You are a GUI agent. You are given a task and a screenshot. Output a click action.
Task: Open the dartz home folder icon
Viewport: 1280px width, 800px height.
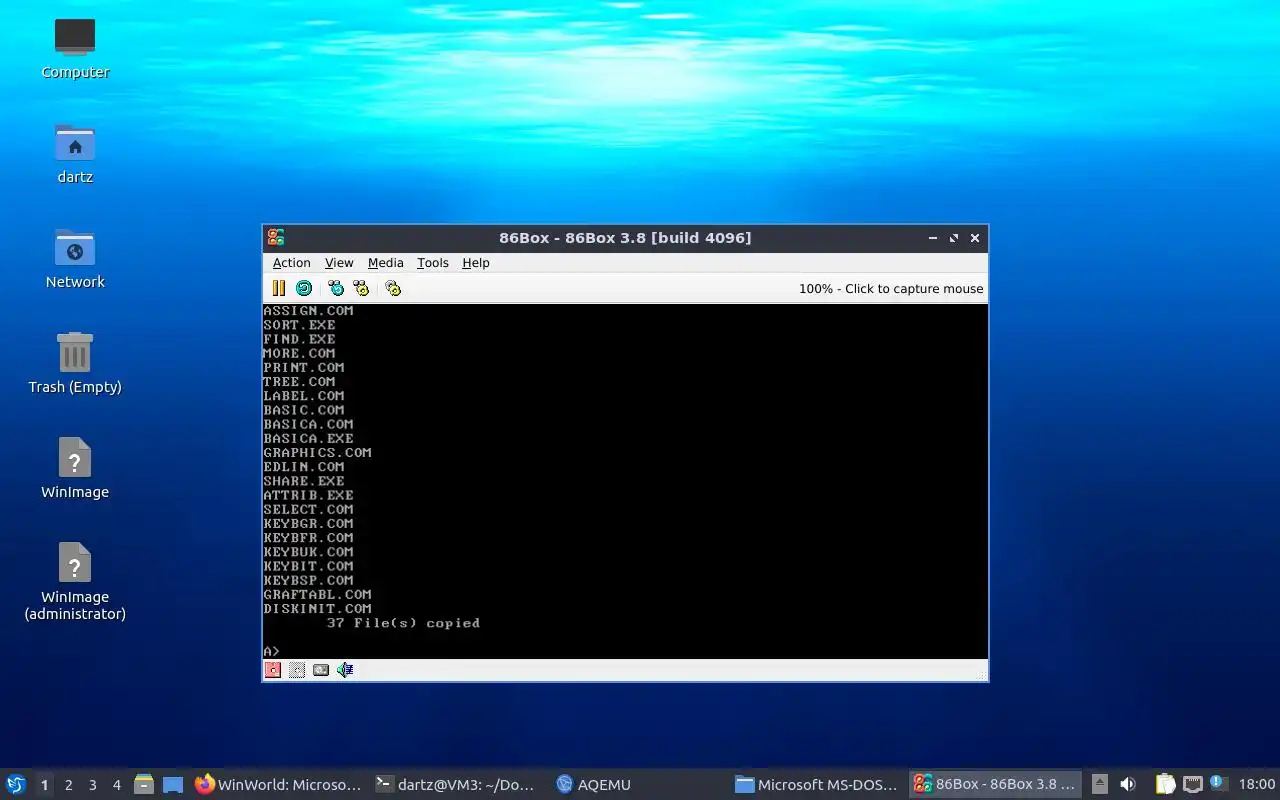pyautogui.click(x=75, y=153)
